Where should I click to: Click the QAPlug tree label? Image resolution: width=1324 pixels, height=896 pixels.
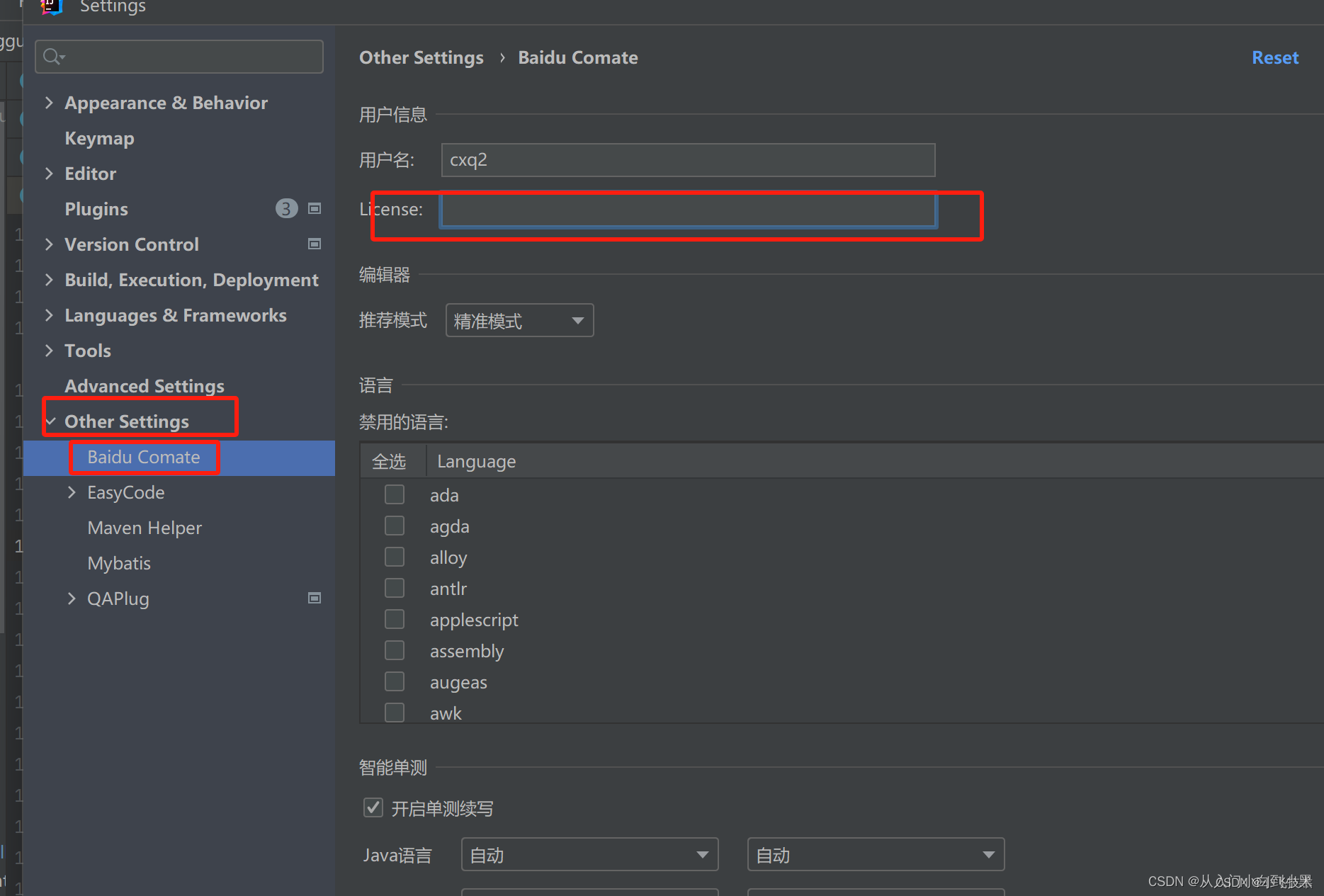[118, 599]
